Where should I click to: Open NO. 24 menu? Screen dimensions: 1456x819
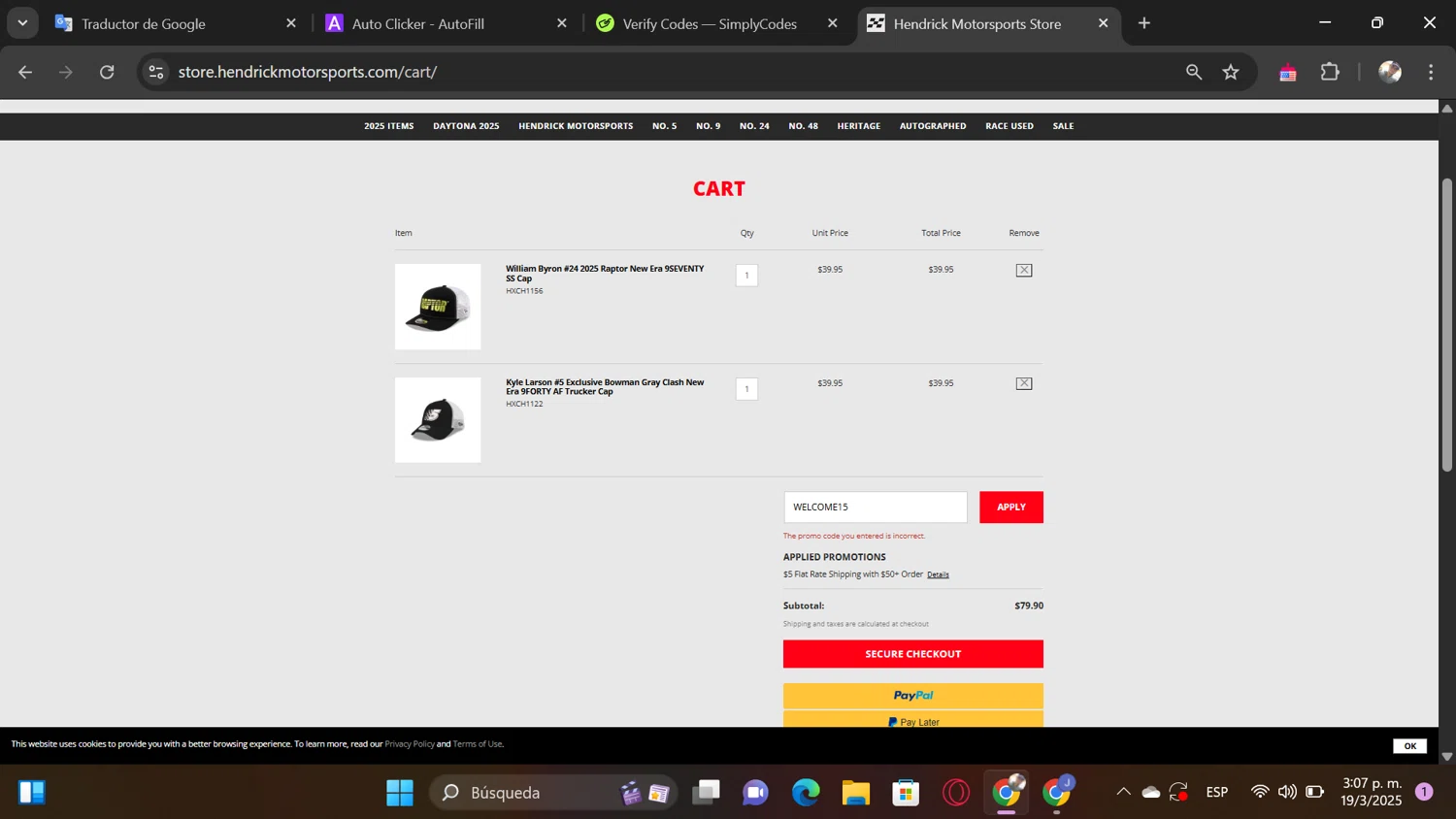754,126
